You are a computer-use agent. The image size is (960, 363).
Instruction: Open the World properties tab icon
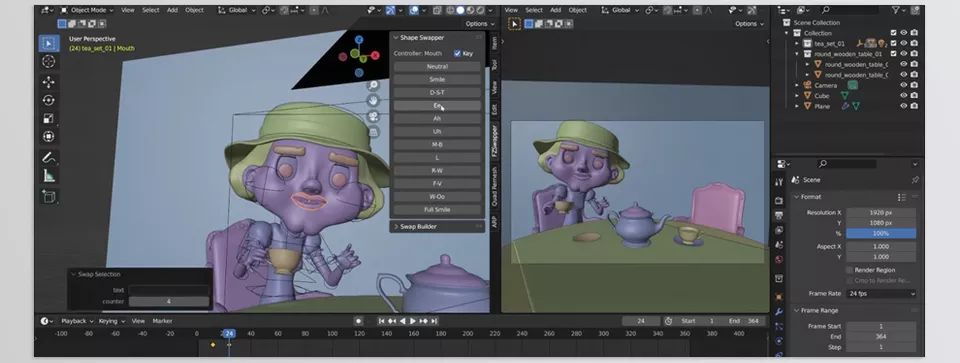tap(779, 260)
